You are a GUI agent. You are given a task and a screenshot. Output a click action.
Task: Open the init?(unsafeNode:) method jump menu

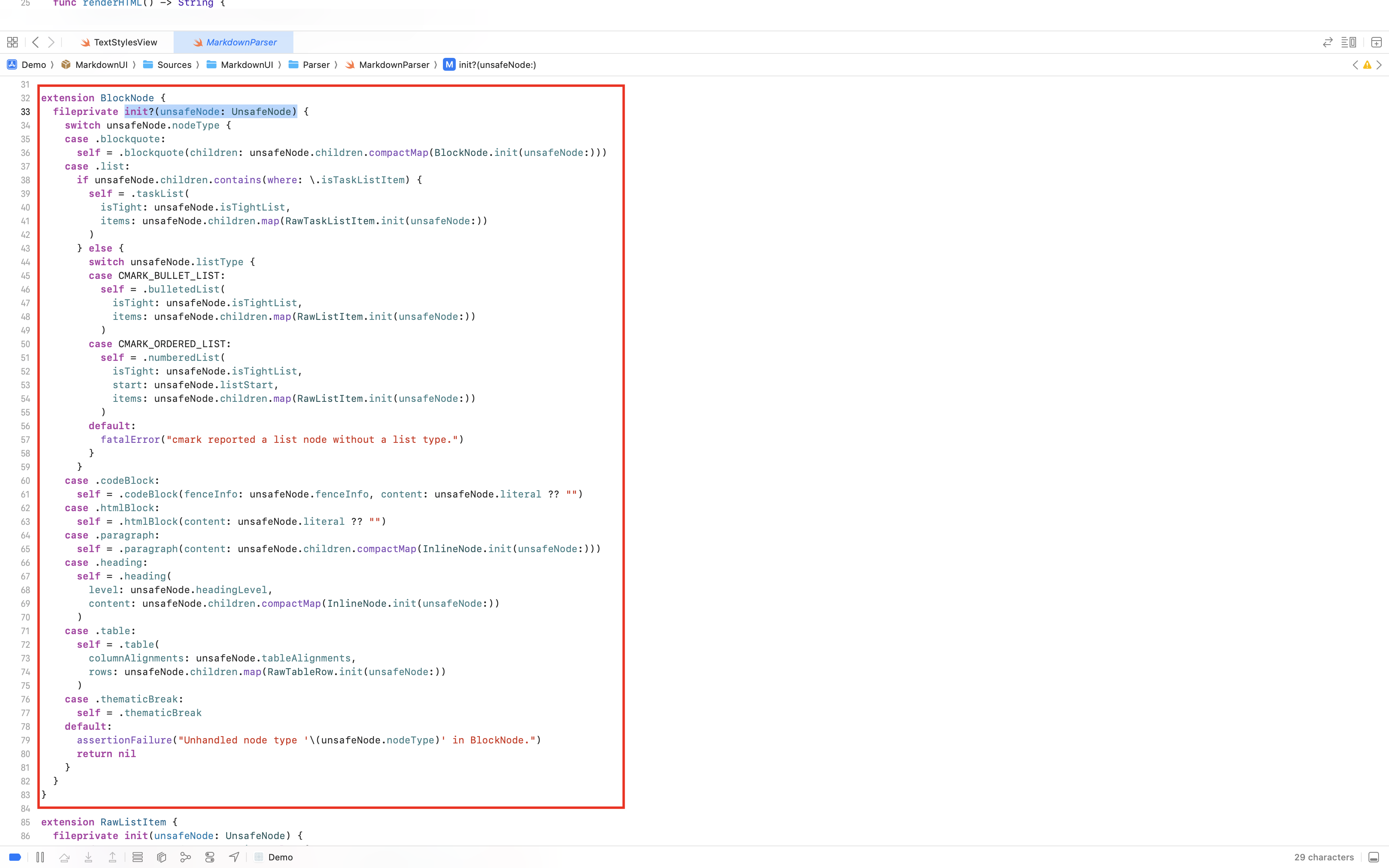pyautogui.click(x=497, y=65)
